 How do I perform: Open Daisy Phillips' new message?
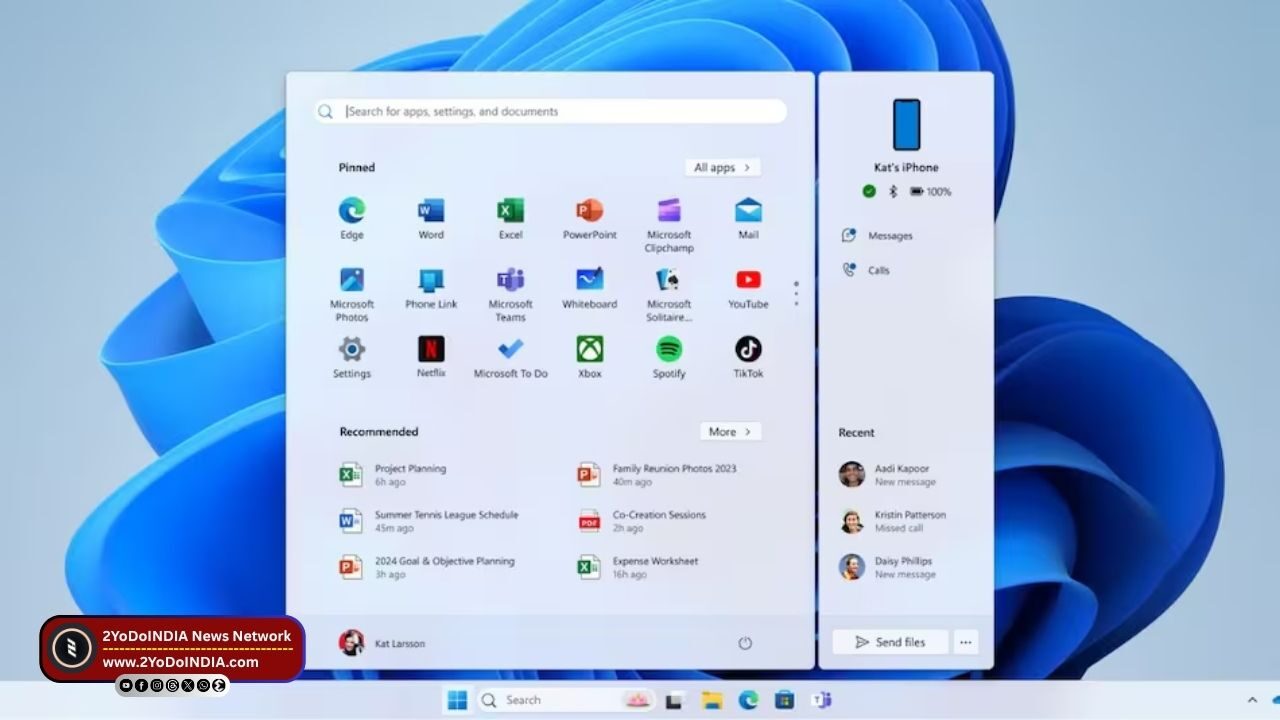coord(888,567)
